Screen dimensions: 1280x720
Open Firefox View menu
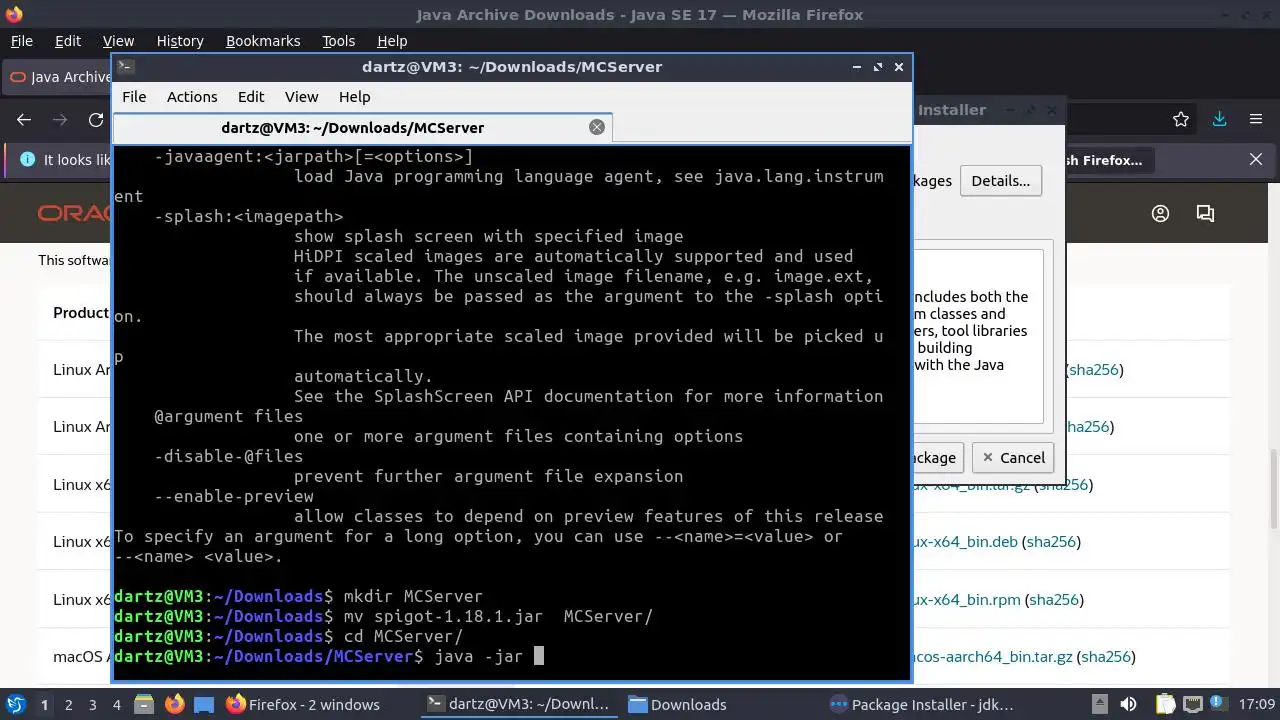[x=118, y=41]
